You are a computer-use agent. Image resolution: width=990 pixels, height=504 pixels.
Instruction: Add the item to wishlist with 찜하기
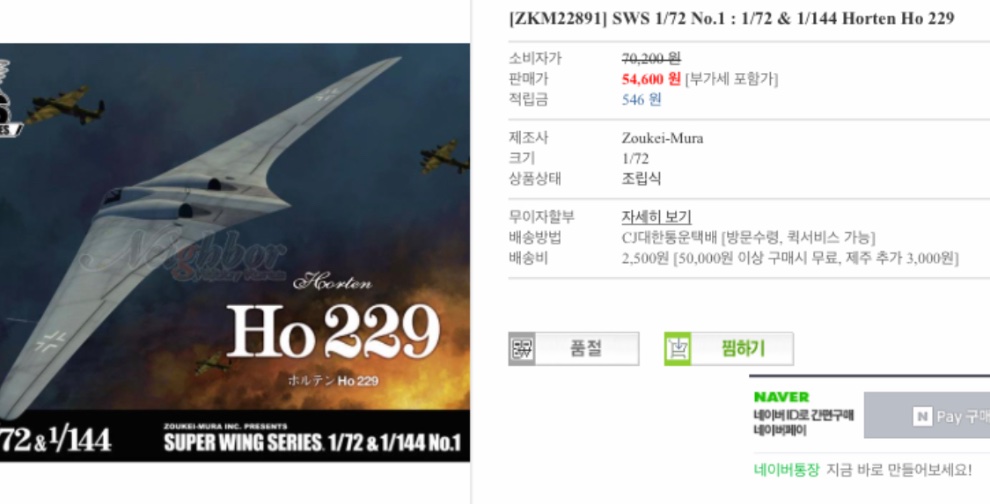click(729, 349)
